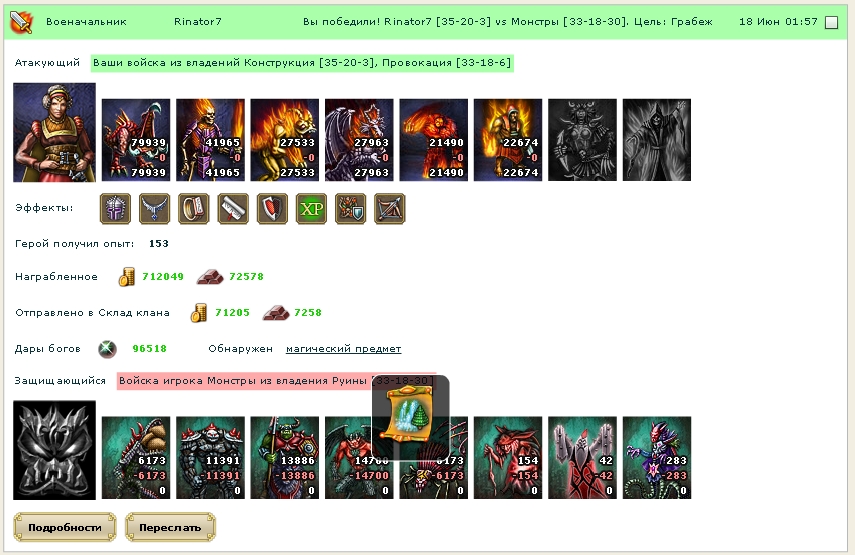Screen dimensions: 855x555
Task: Click the defender unit with 11391 troops
Action: coord(210,458)
